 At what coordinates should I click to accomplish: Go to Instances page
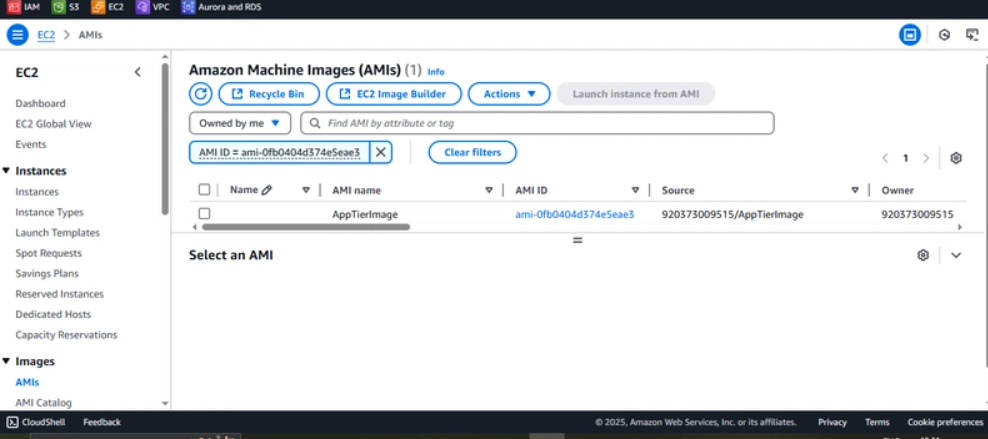[37, 191]
